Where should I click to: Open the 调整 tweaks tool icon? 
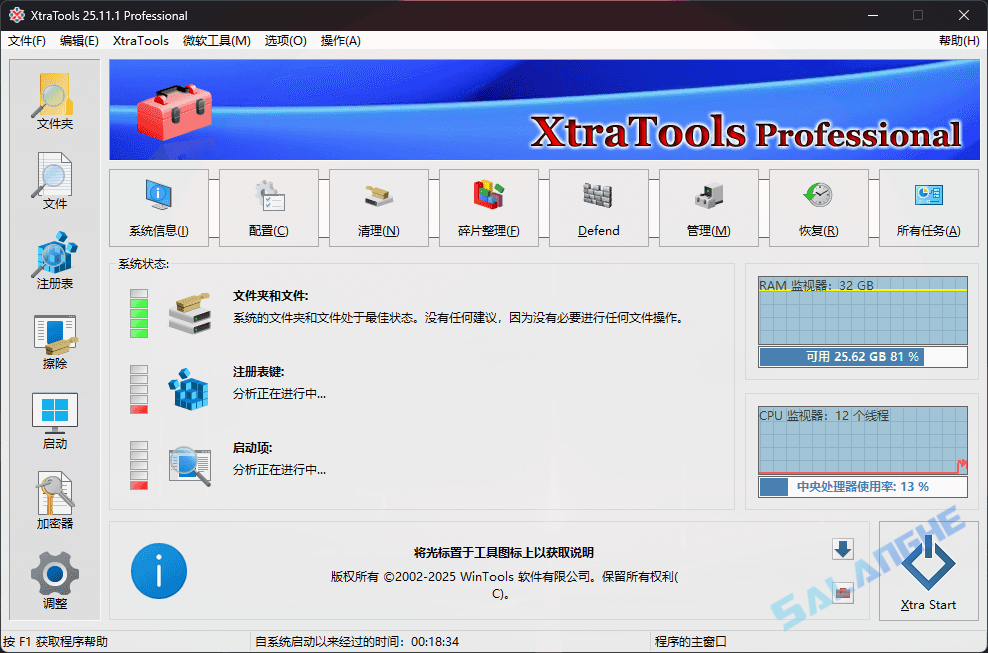tap(54, 572)
